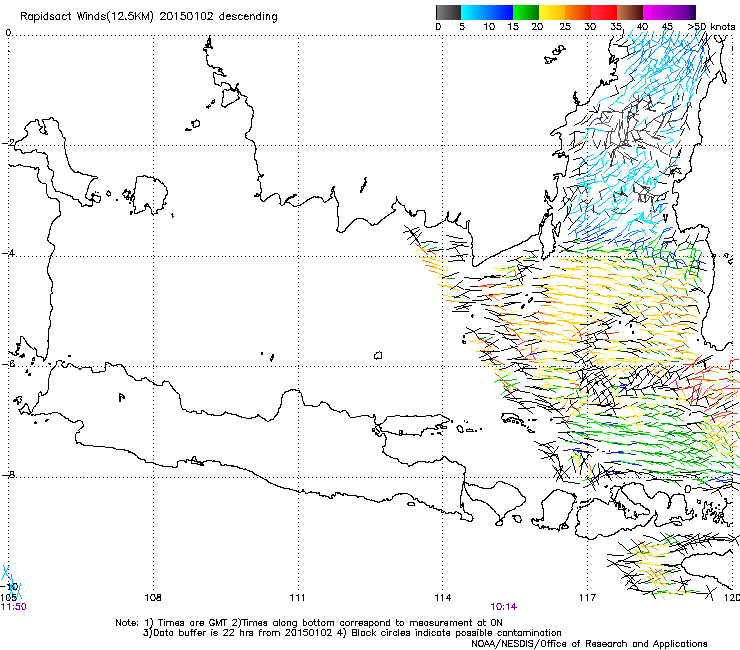Click the legend number 10
This screenshot has width=740, height=650.
489,26
